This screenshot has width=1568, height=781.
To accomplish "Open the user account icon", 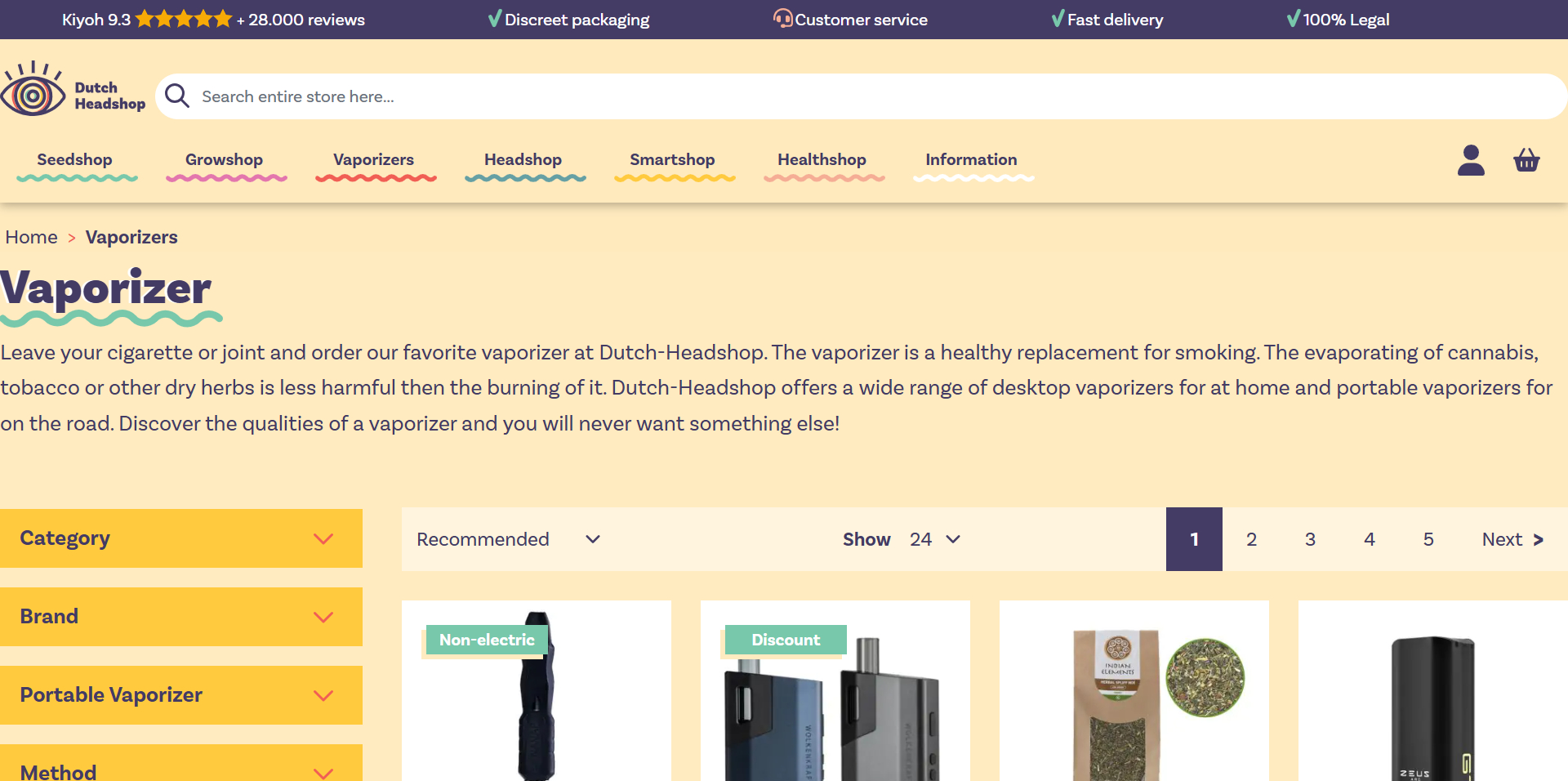I will tap(1471, 160).
